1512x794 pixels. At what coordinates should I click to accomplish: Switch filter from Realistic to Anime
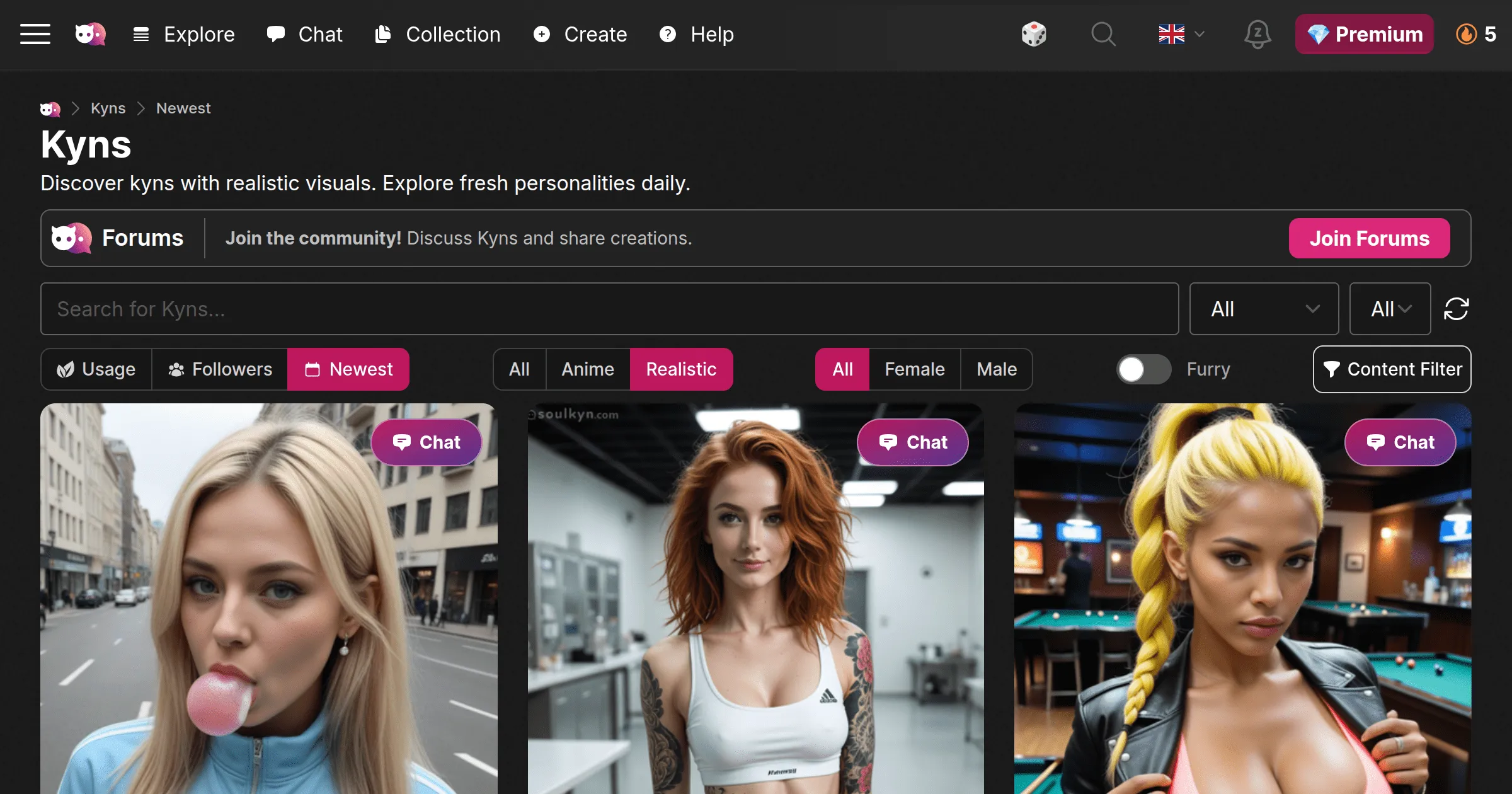[587, 369]
